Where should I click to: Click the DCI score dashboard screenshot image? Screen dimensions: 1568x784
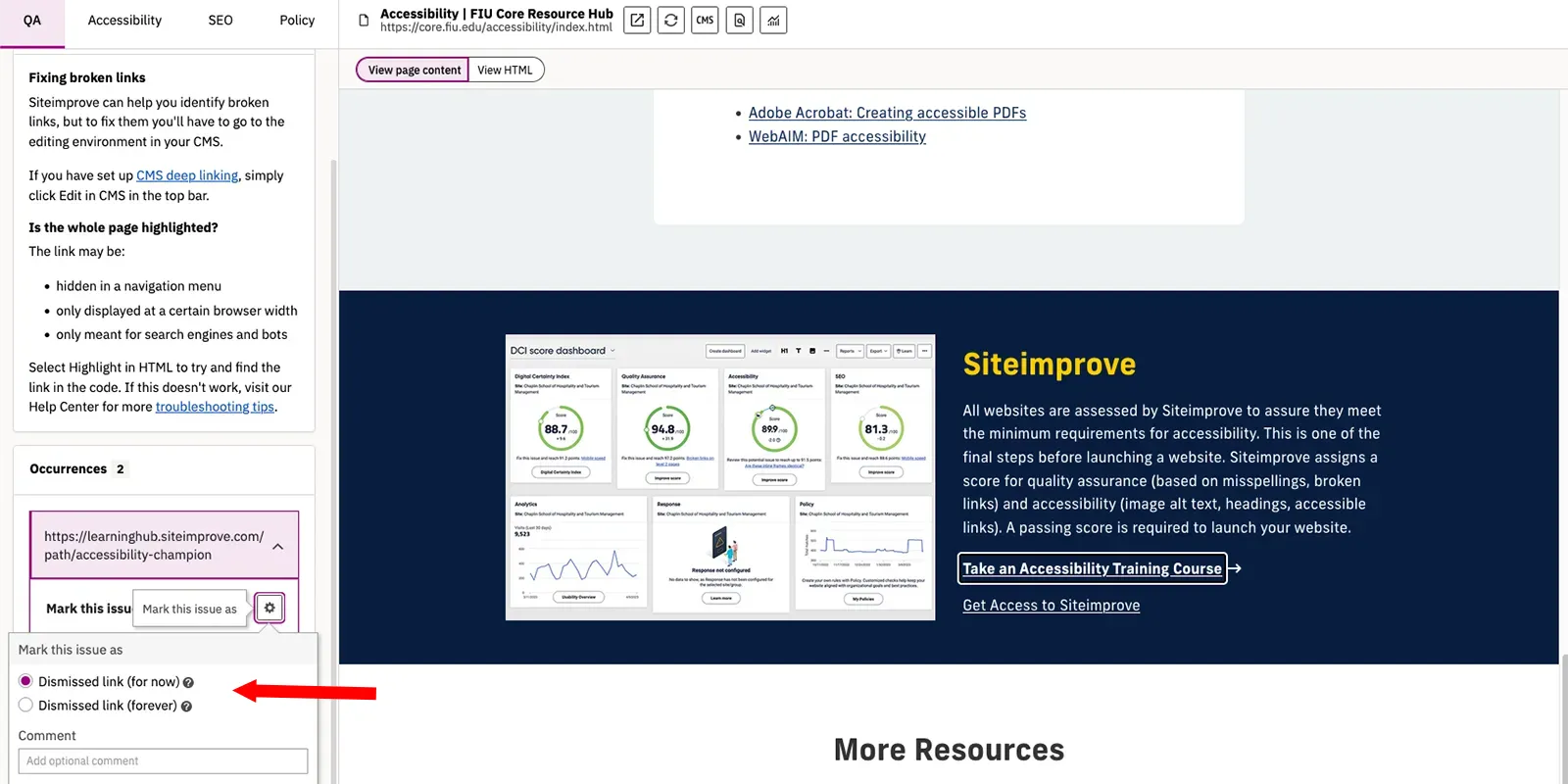point(720,477)
